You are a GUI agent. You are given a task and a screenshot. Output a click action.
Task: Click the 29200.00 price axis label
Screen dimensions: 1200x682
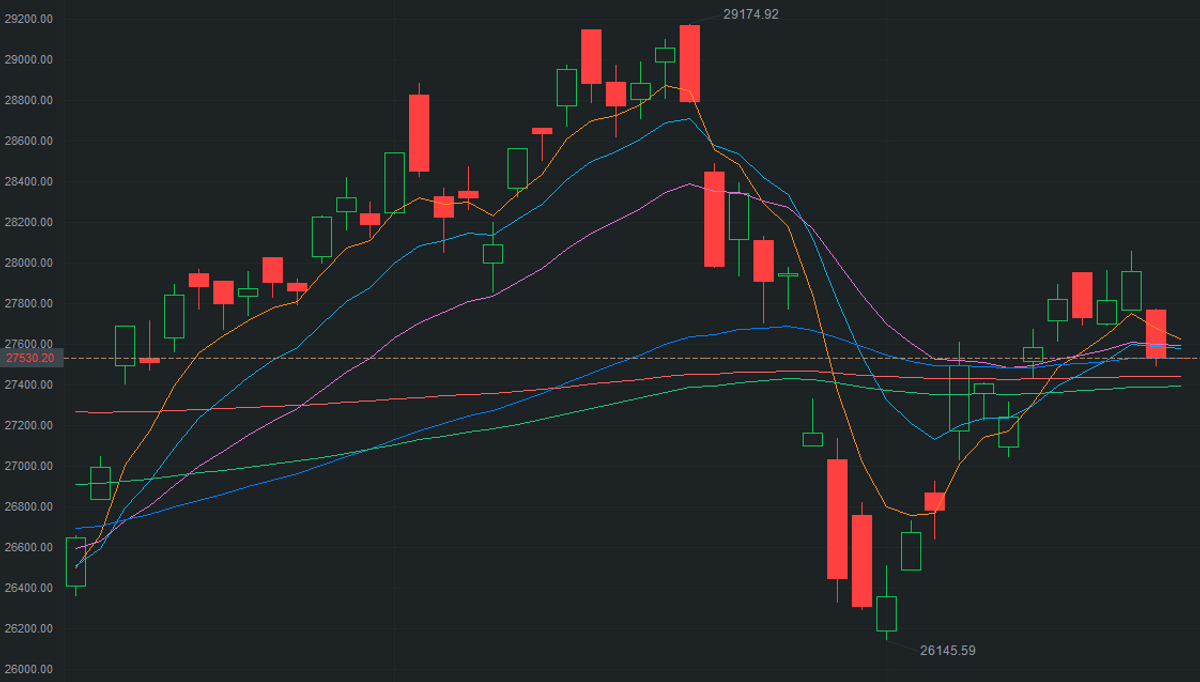(x=31, y=19)
